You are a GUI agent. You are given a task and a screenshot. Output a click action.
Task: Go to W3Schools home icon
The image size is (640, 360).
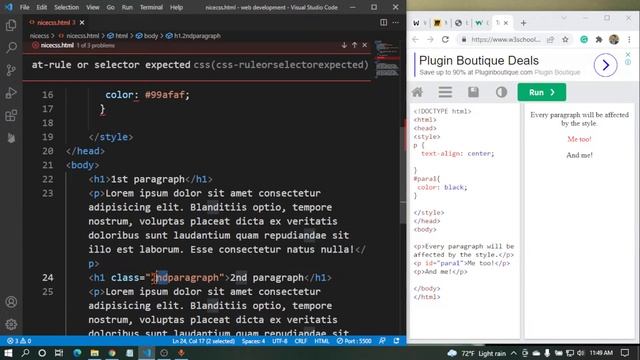[417, 92]
